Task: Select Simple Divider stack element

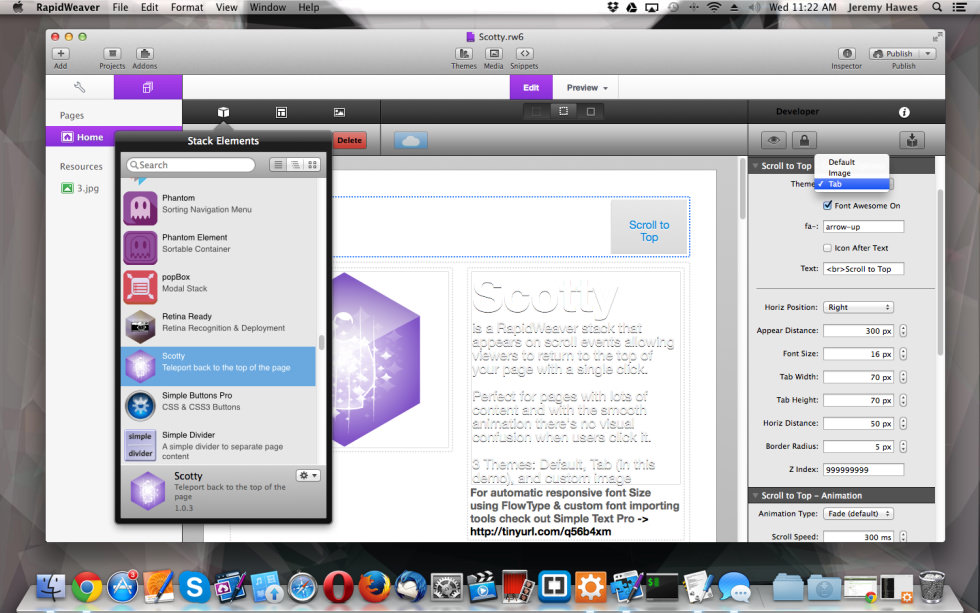Action: (x=218, y=445)
